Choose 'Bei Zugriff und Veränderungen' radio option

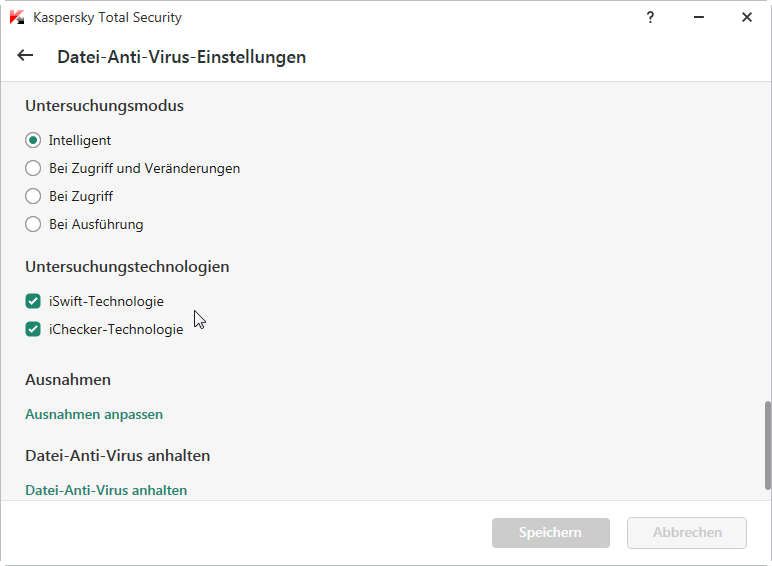[x=33, y=168]
